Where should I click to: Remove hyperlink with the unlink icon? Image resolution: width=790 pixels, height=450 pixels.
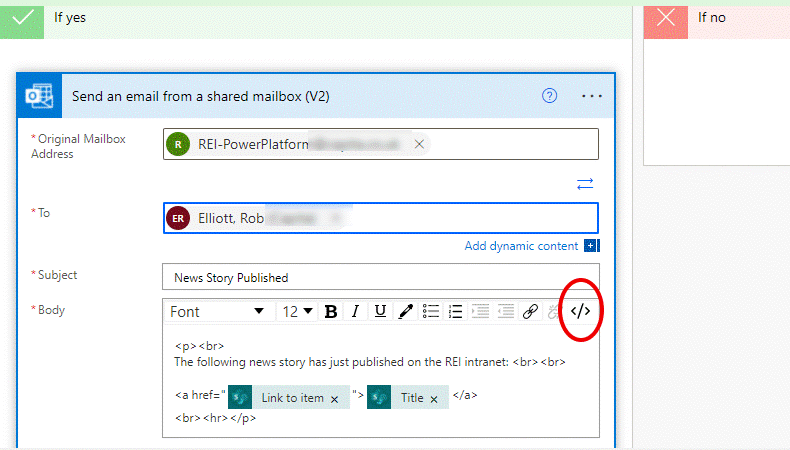(x=553, y=311)
